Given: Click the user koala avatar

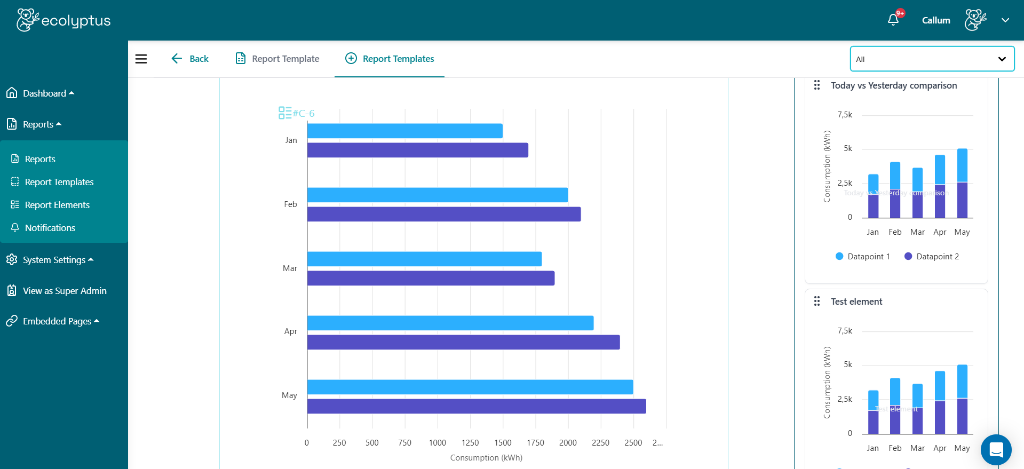Looking at the screenshot, I should 975,20.
